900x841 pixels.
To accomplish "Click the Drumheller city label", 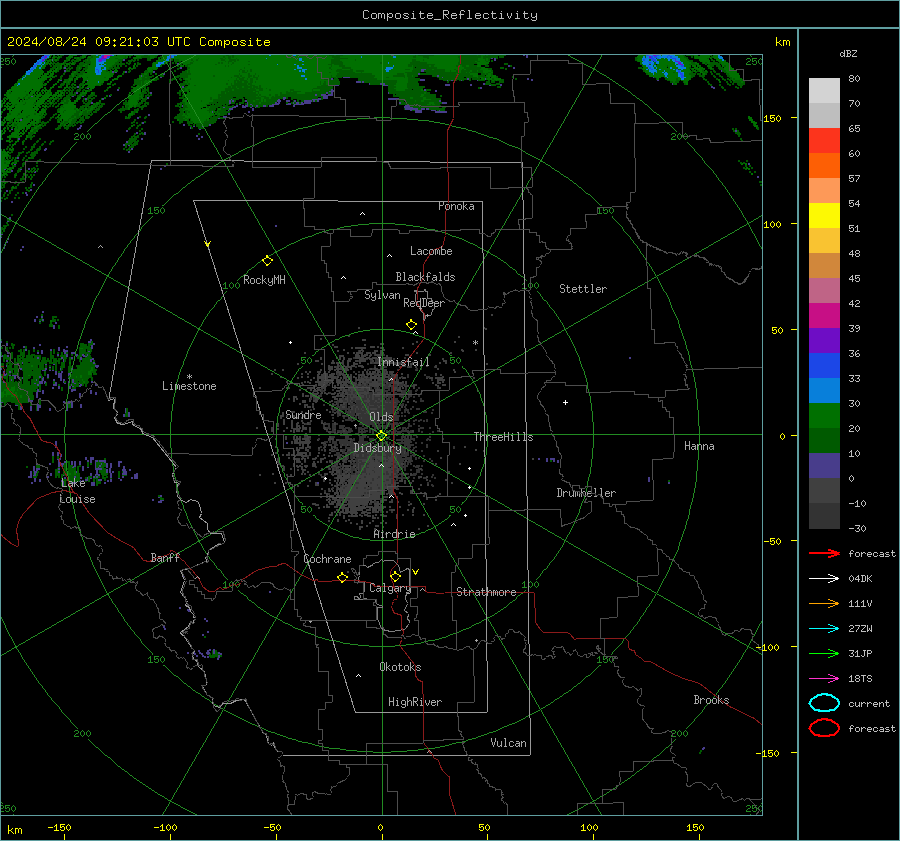I will [x=586, y=493].
